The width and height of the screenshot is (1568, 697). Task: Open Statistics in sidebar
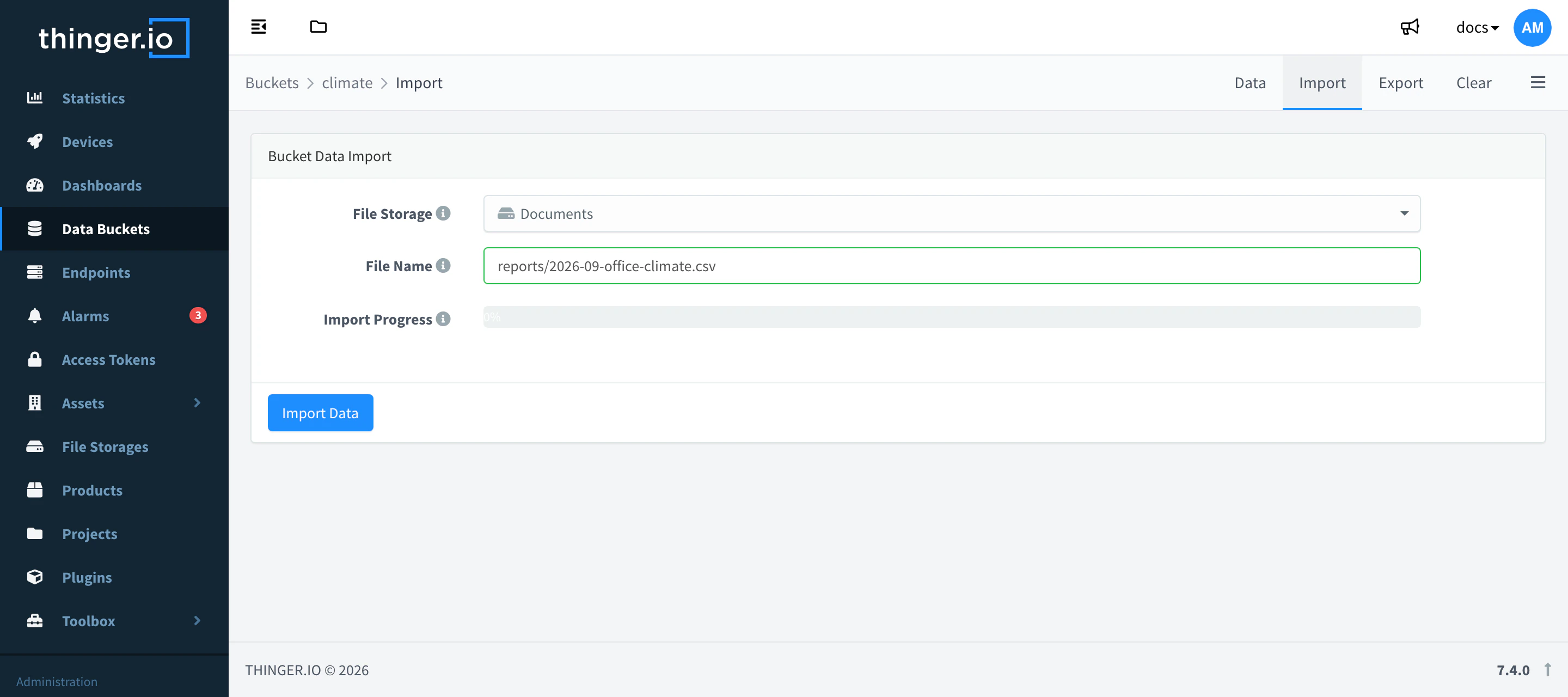point(114,98)
